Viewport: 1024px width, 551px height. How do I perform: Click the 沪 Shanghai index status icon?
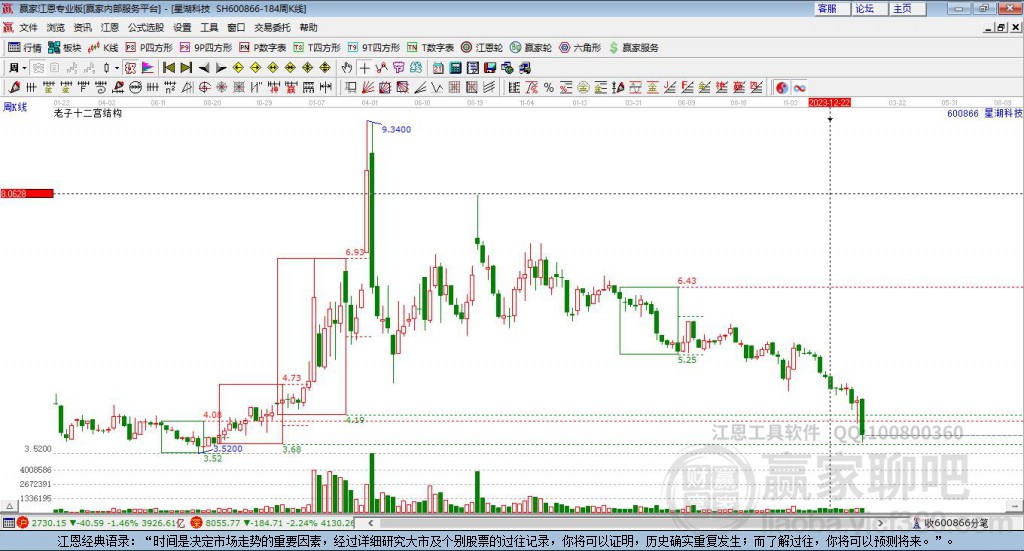point(23,523)
